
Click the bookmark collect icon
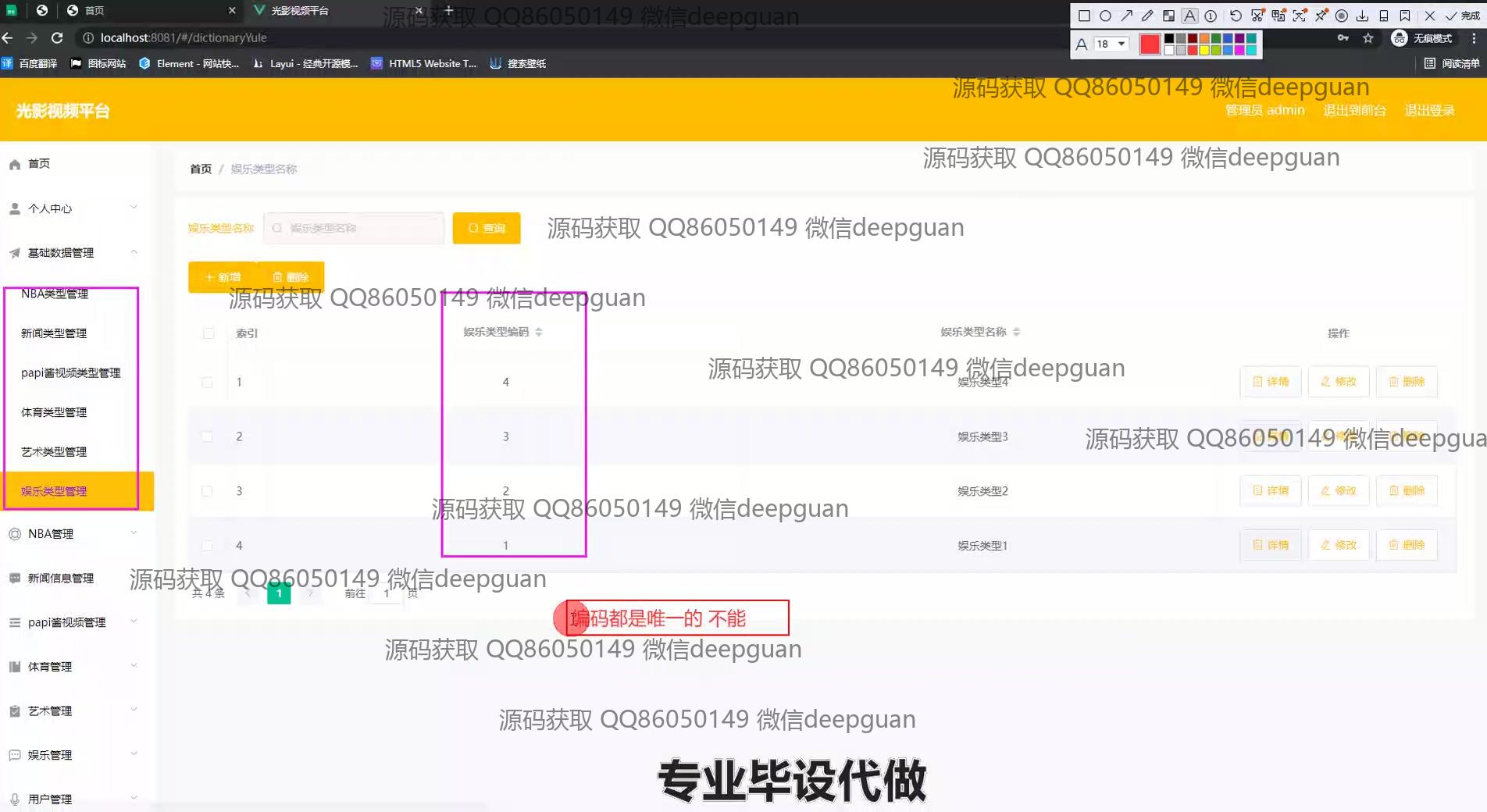click(x=1405, y=16)
